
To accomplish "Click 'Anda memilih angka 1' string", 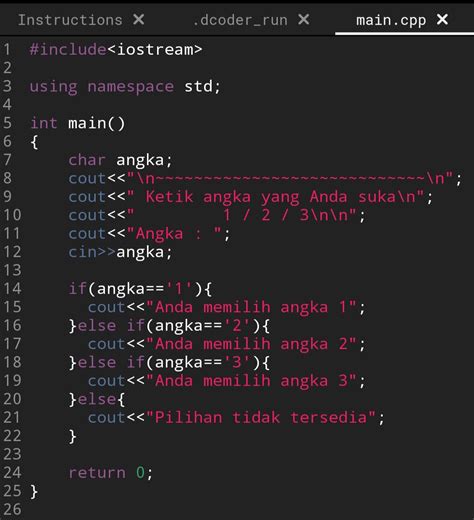I will pyautogui.click(x=251, y=307).
